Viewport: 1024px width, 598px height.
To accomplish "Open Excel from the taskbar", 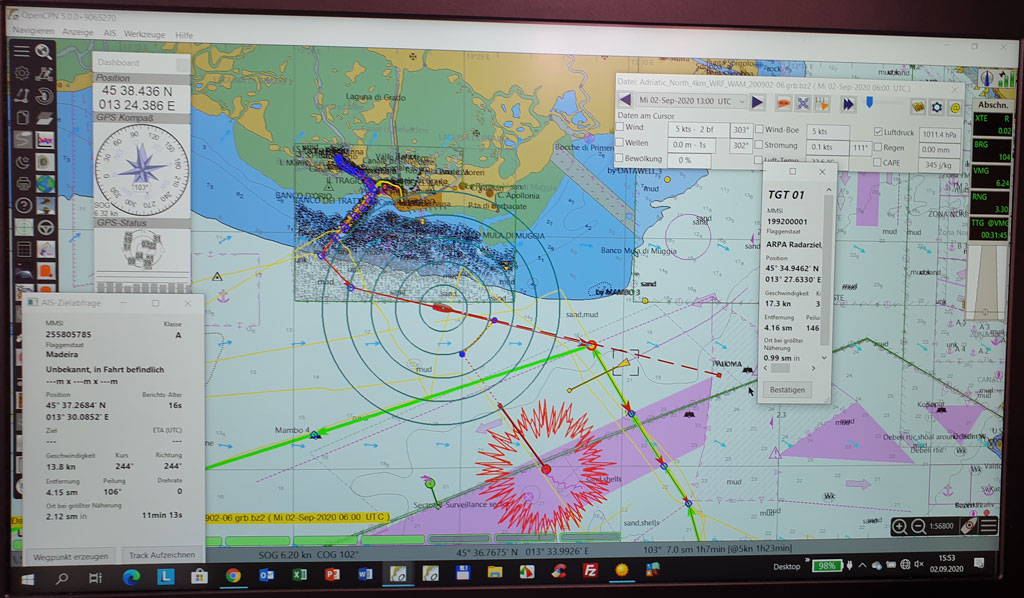I will pyautogui.click(x=300, y=574).
